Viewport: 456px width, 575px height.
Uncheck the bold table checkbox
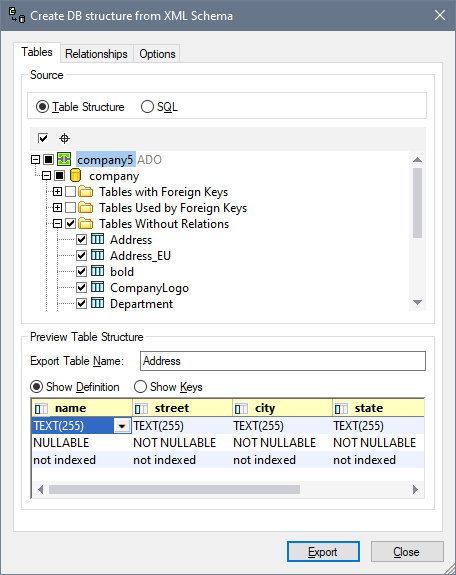coord(81,272)
